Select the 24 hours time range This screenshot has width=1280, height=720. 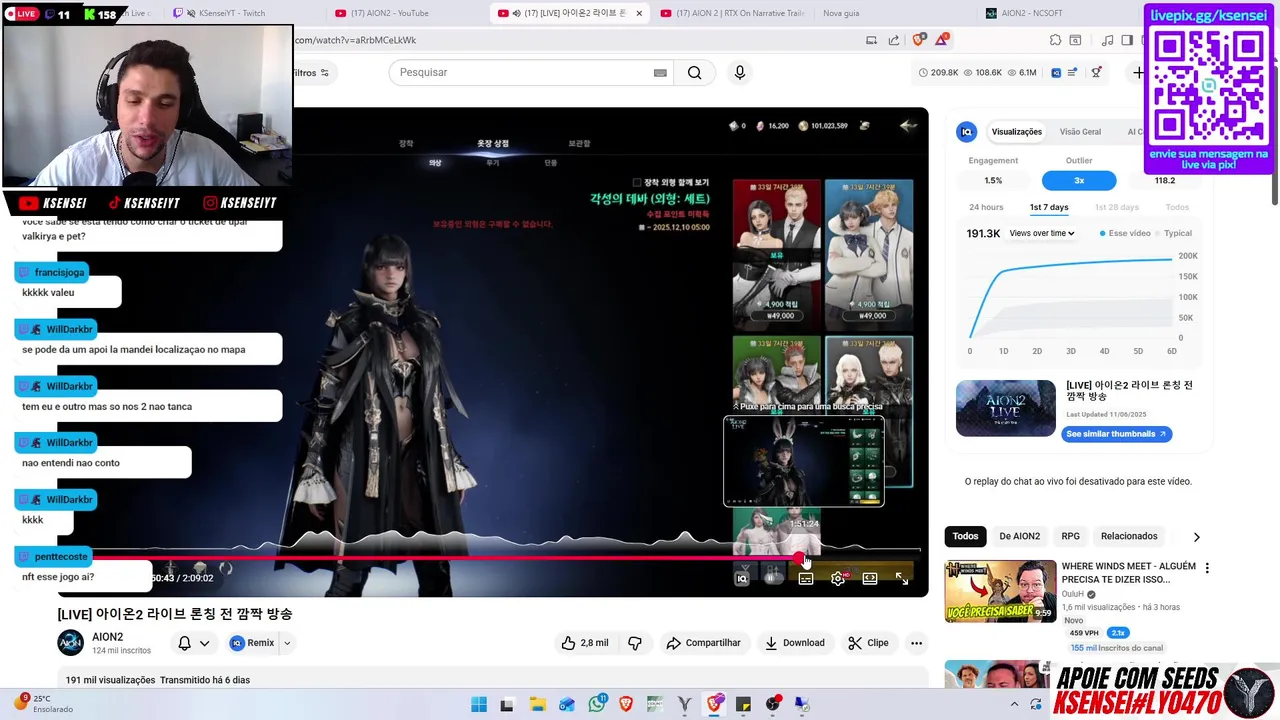[986, 207]
